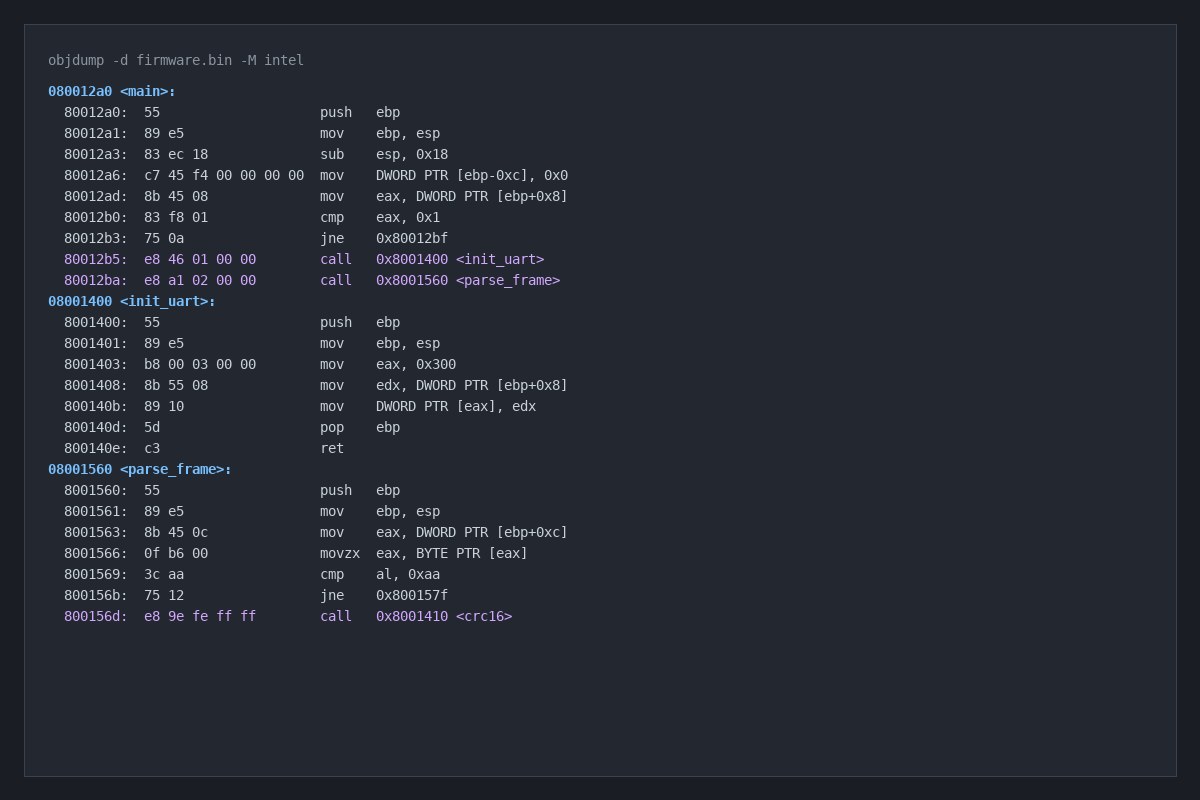Viewport: 1200px width, 800px height.
Task: Click address 80012ba call line
Action: click(312, 280)
